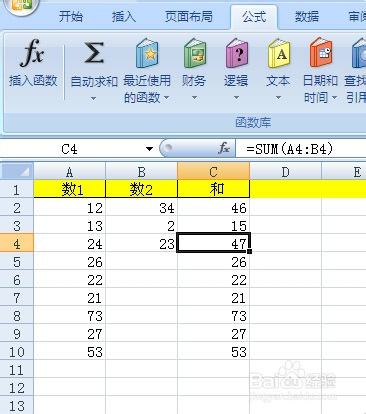This screenshot has width=366, height=414.
Task: Select column B header
Action: pyautogui.click(x=142, y=172)
